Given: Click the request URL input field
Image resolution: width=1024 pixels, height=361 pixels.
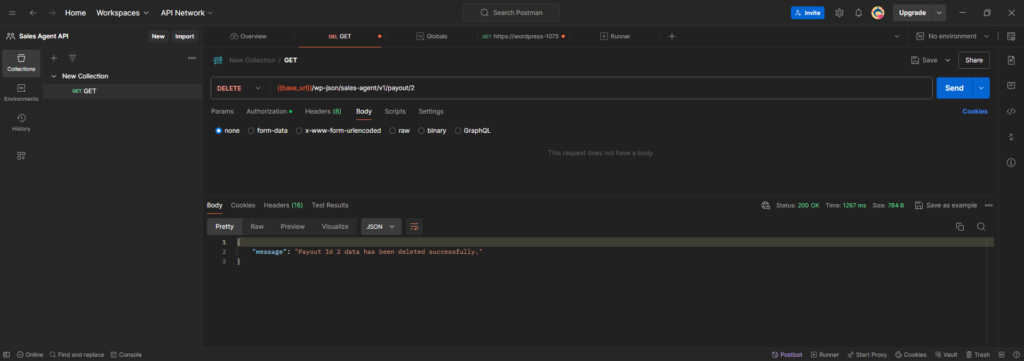Looking at the screenshot, I should coord(601,88).
